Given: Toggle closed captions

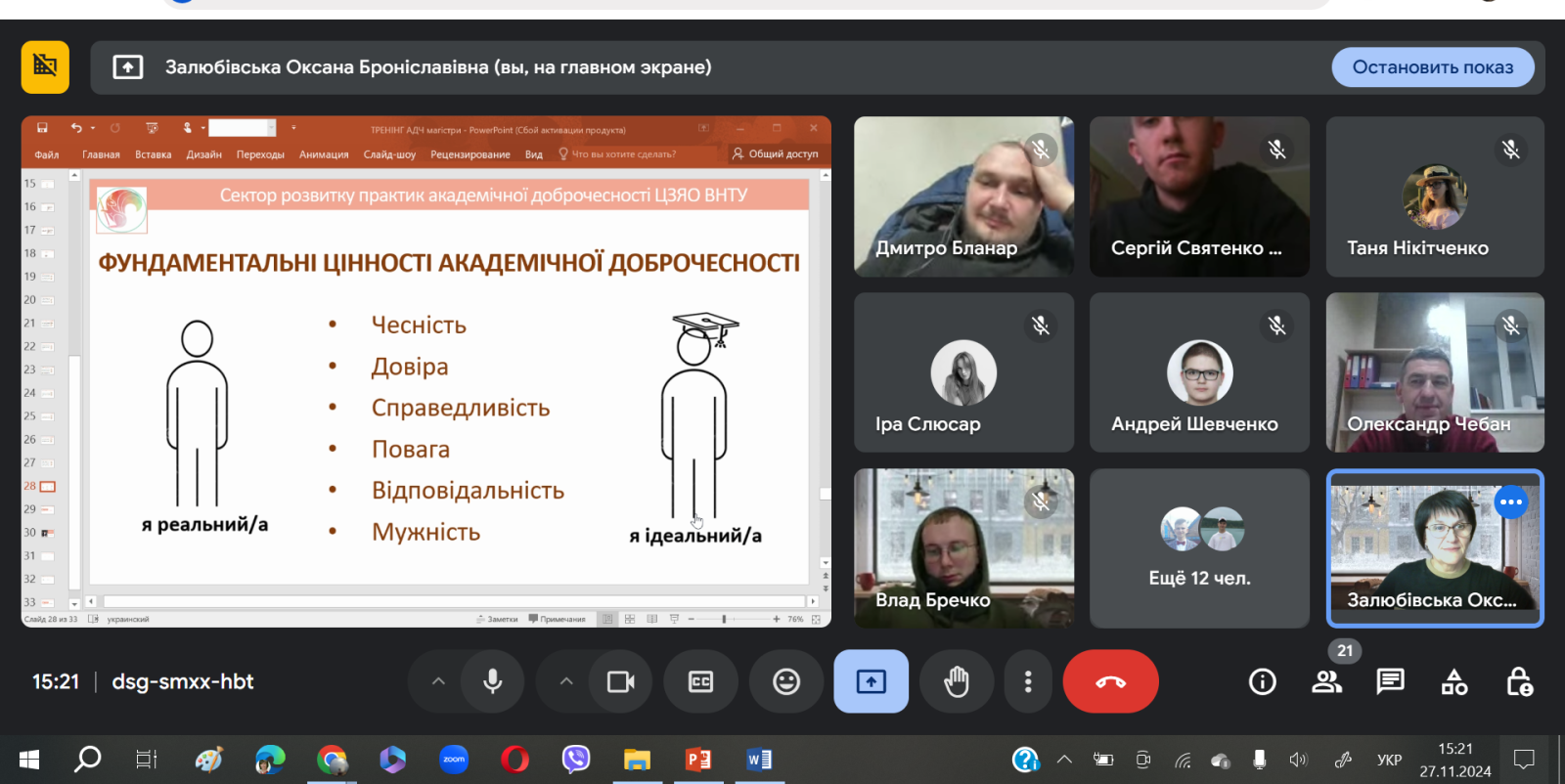Looking at the screenshot, I should 701,681.
